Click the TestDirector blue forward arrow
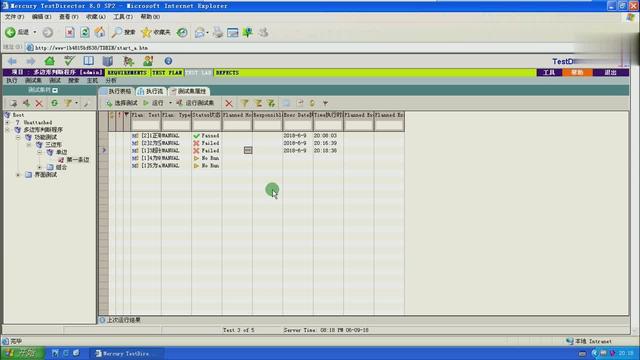The width and height of the screenshot is (640, 360). tap(31, 61)
